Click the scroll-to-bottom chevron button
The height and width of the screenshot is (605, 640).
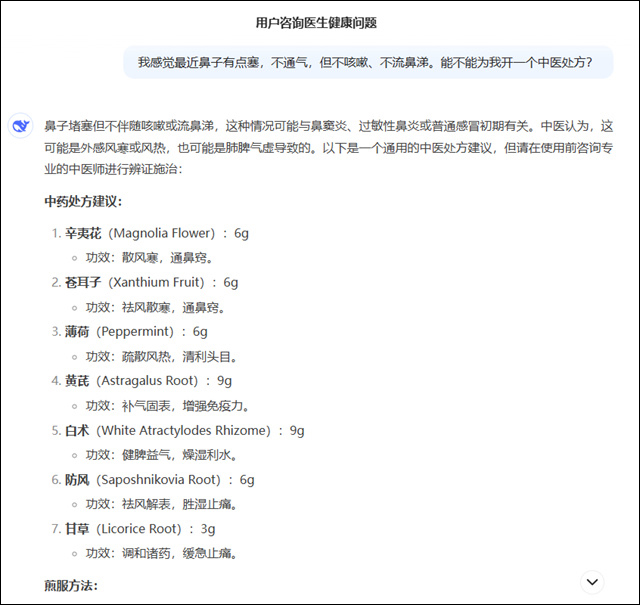click(x=592, y=582)
